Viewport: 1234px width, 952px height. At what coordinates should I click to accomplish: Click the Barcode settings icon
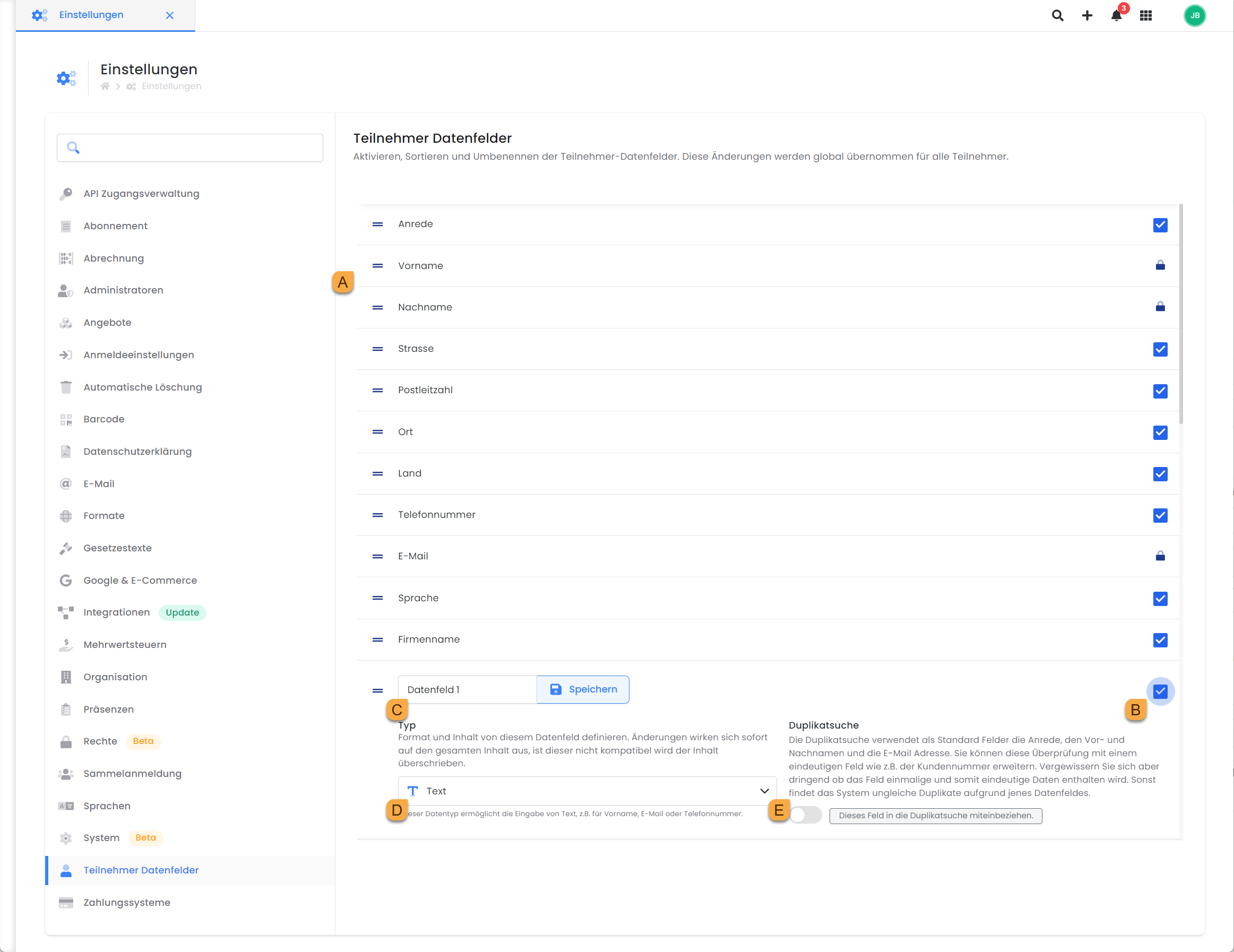pos(65,419)
